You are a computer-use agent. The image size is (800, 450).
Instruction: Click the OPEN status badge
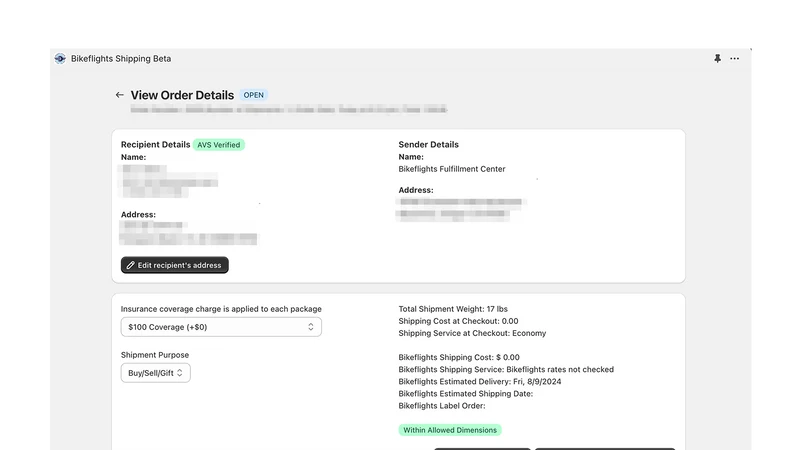pyautogui.click(x=254, y=95)
